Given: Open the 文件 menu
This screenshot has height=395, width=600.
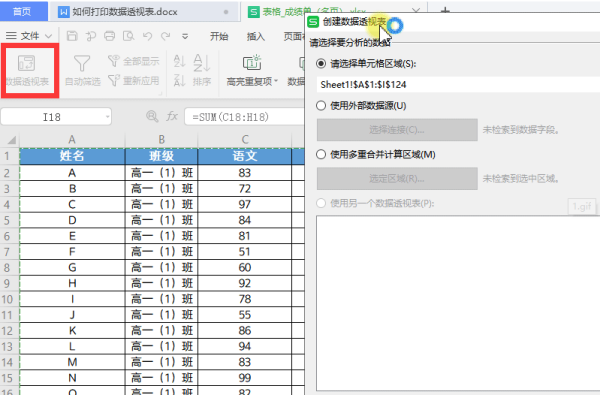Looking at the screenshot, I should click(29, 36).
